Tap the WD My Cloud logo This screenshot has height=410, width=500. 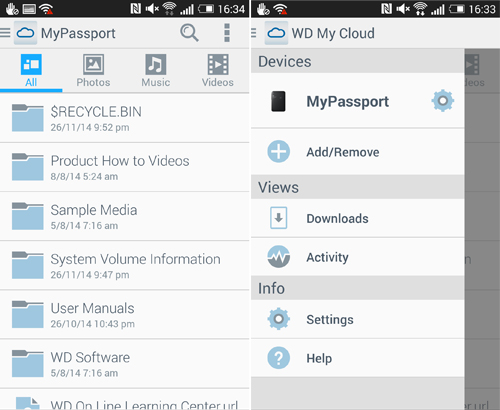(276, 33)
